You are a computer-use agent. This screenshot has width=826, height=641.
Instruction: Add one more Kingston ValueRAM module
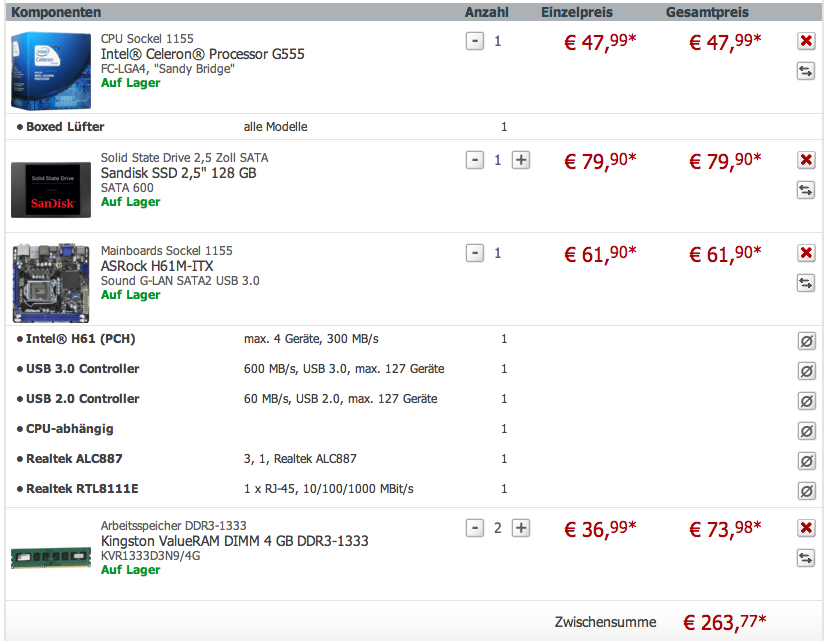coord(520,528)
